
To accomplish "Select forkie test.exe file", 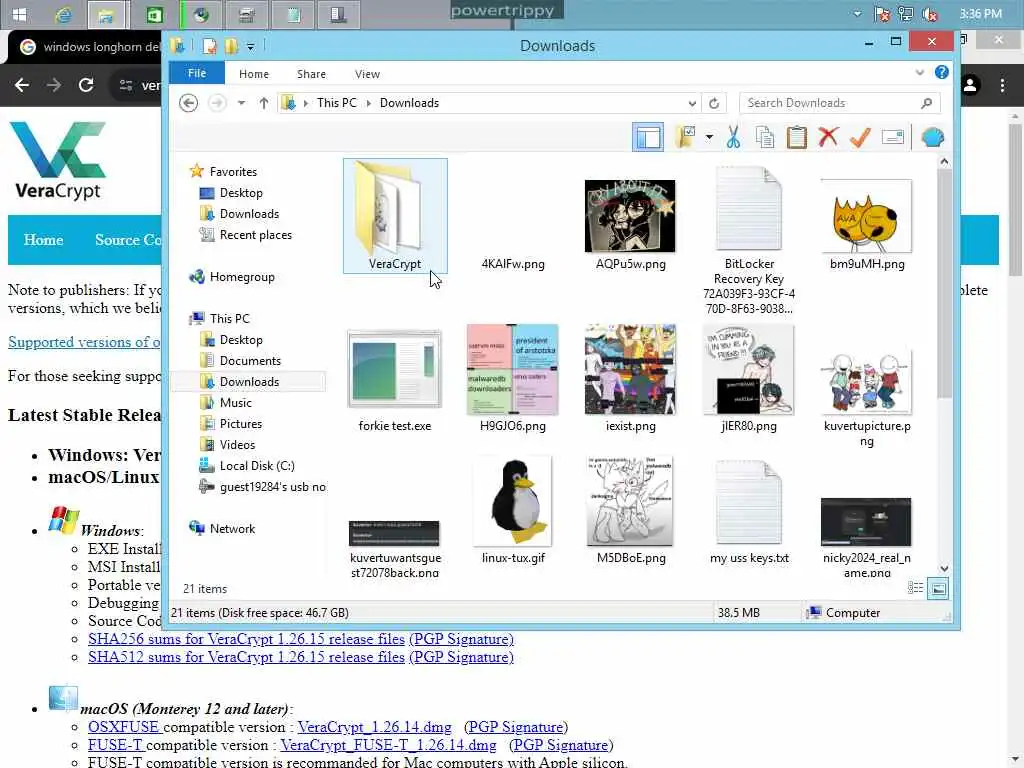I will [x=394, y=380].
